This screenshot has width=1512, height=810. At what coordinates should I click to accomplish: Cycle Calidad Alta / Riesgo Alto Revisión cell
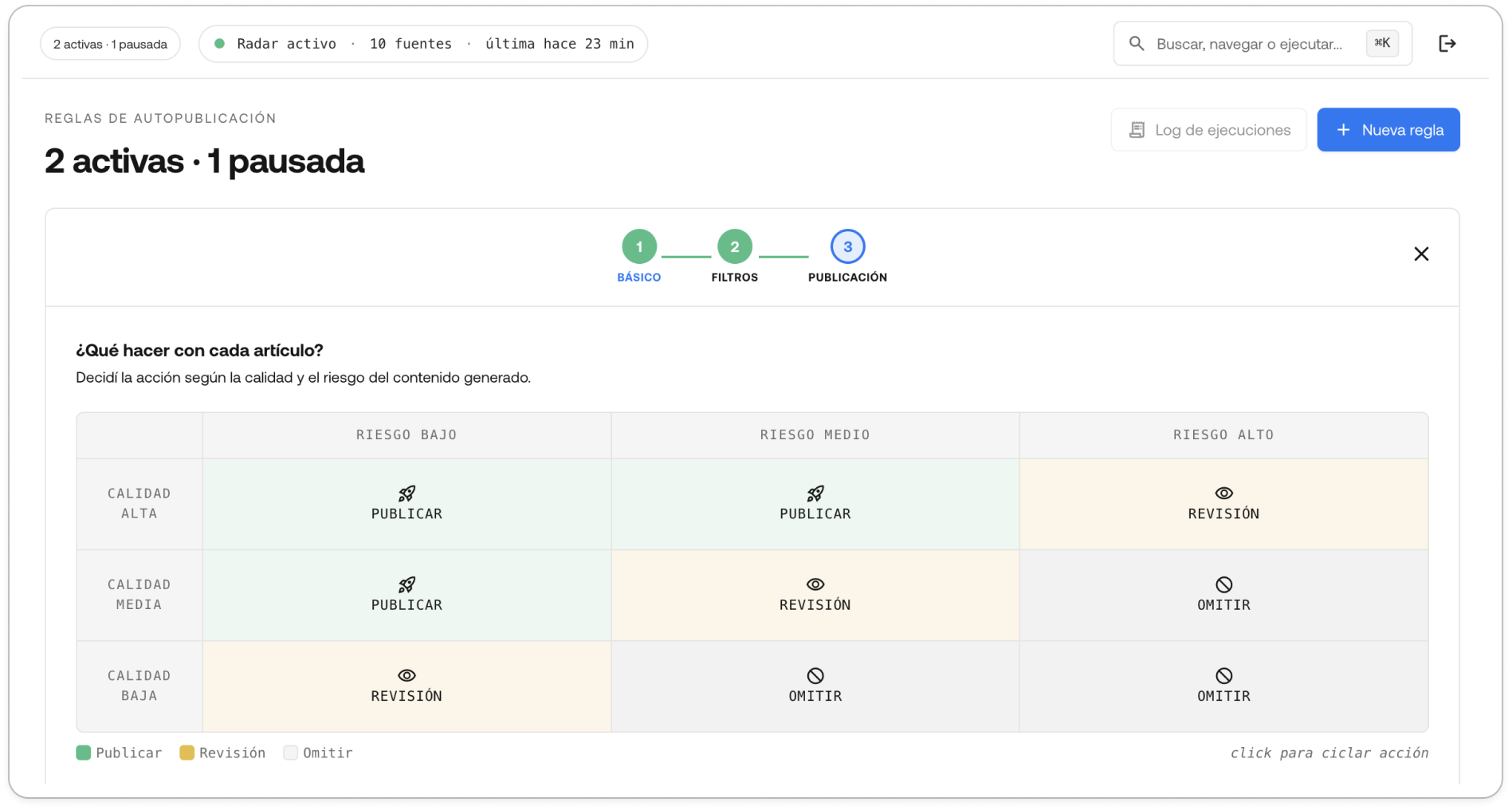click(x=1223, y=504)
